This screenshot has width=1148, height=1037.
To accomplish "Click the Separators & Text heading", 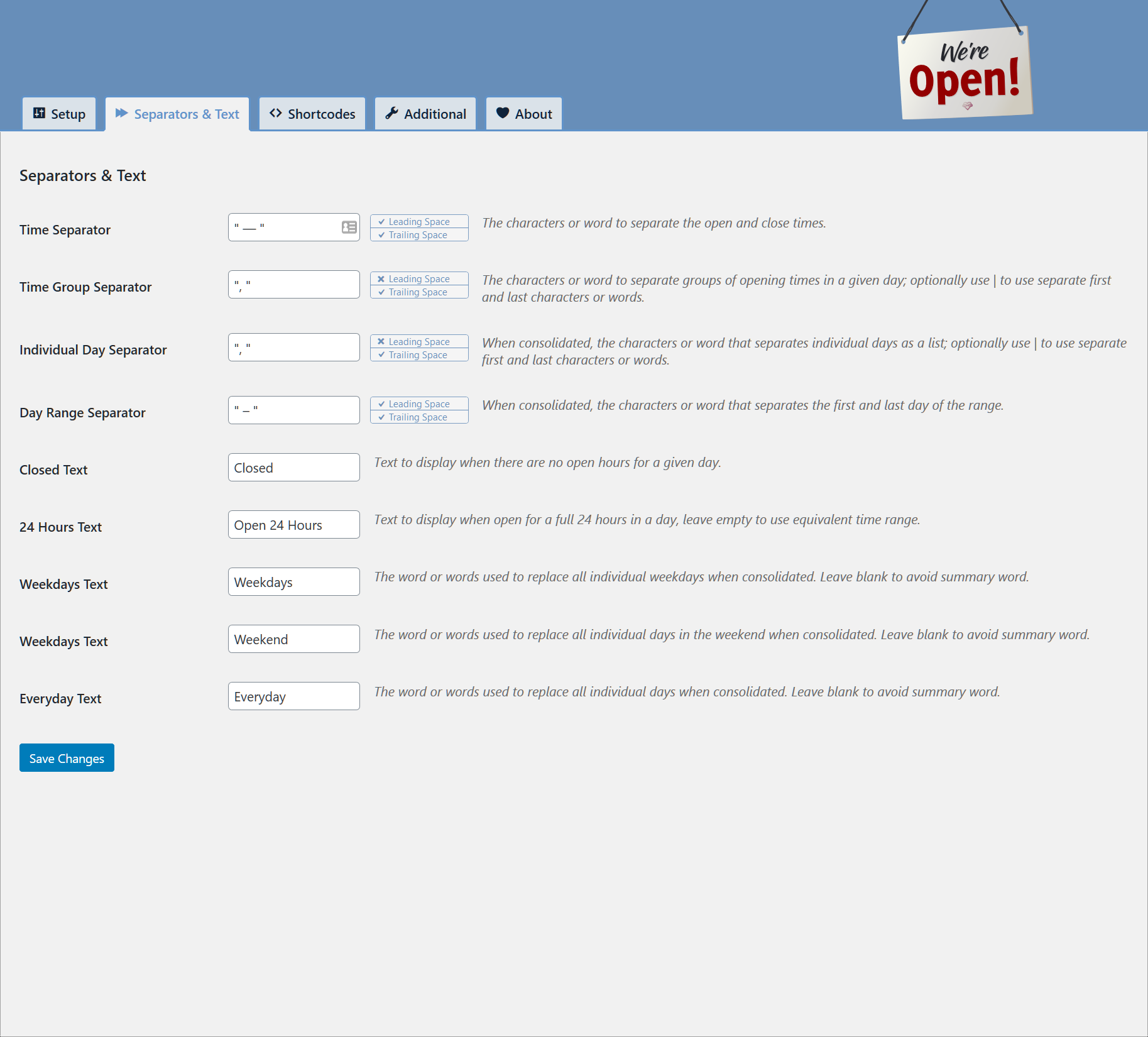I will point(82,175).
